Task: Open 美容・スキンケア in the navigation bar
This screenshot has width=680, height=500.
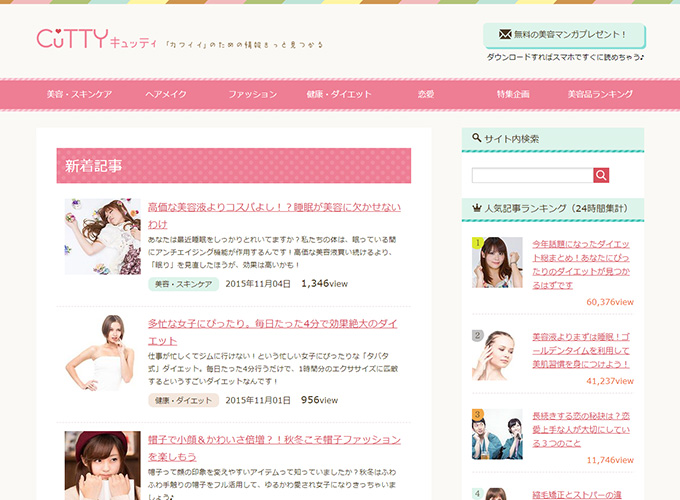Action: coord(79,94)
